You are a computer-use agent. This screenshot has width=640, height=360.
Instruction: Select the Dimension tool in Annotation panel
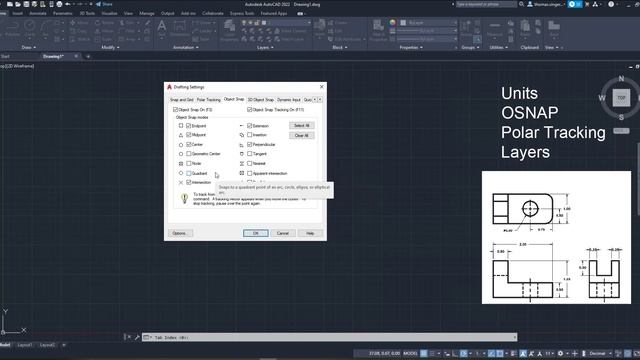point(180,29)
